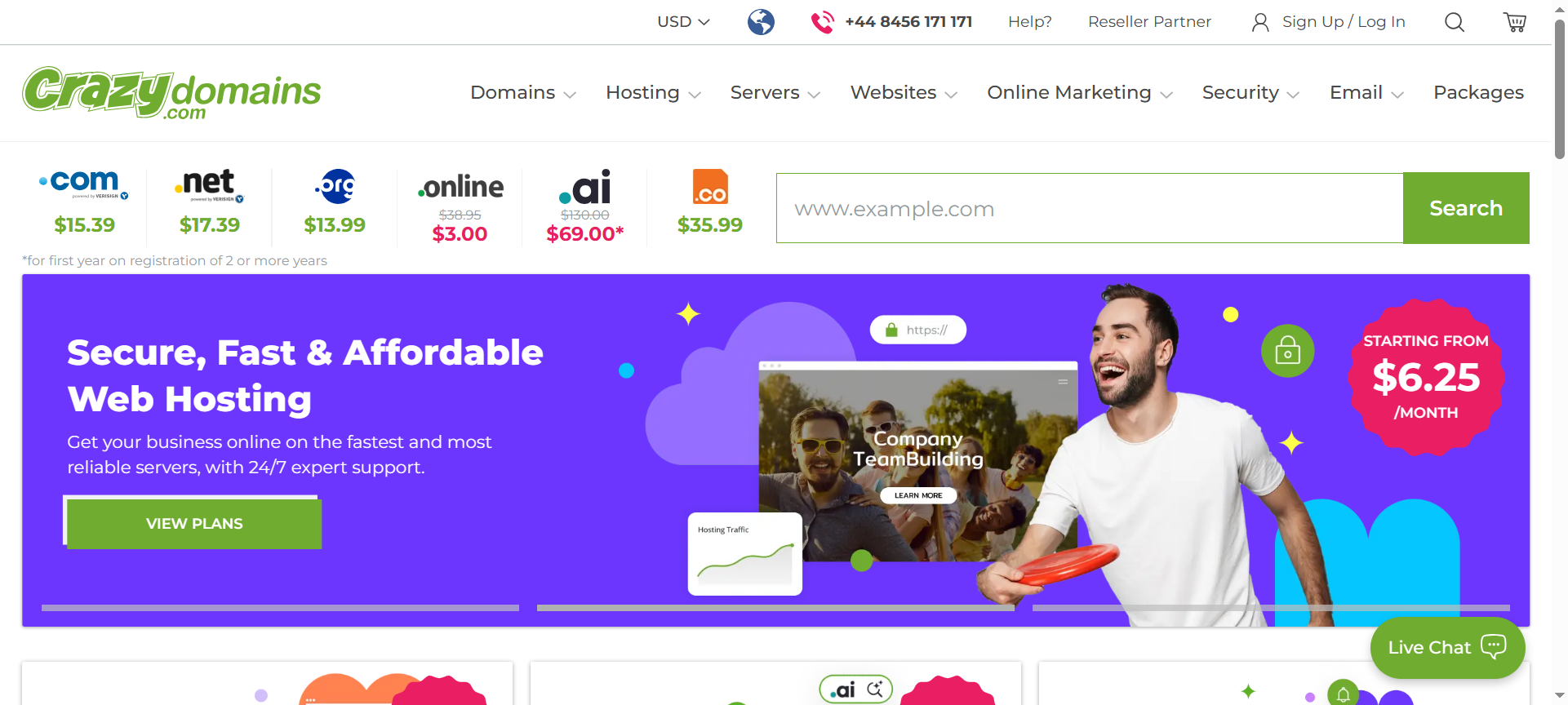This screenshot has height=705, width=1568.
Task: Click the VIEW PLANS button
Action: click(x=194, y=524)
